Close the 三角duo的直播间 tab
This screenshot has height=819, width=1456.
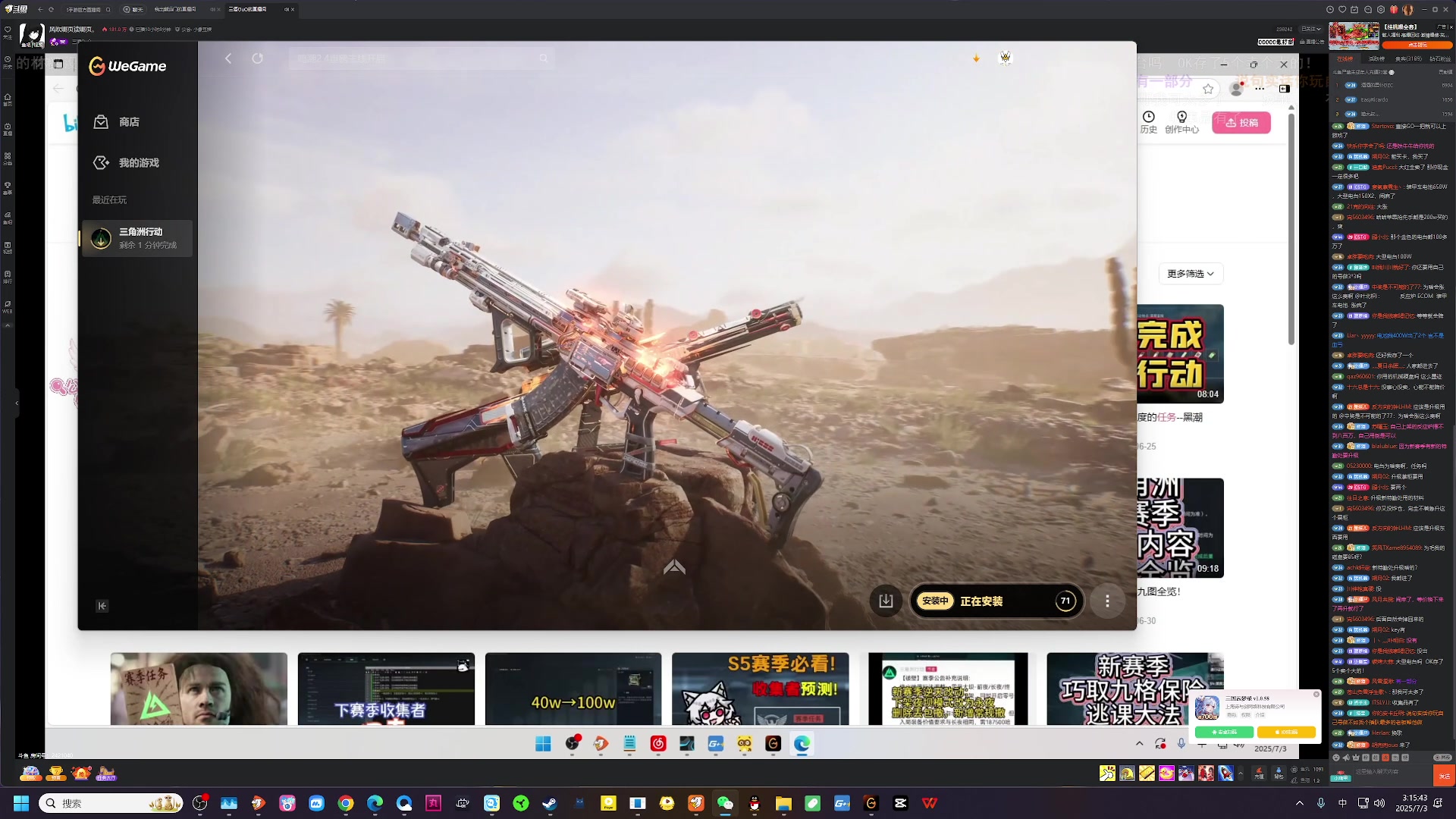[293, 9]
